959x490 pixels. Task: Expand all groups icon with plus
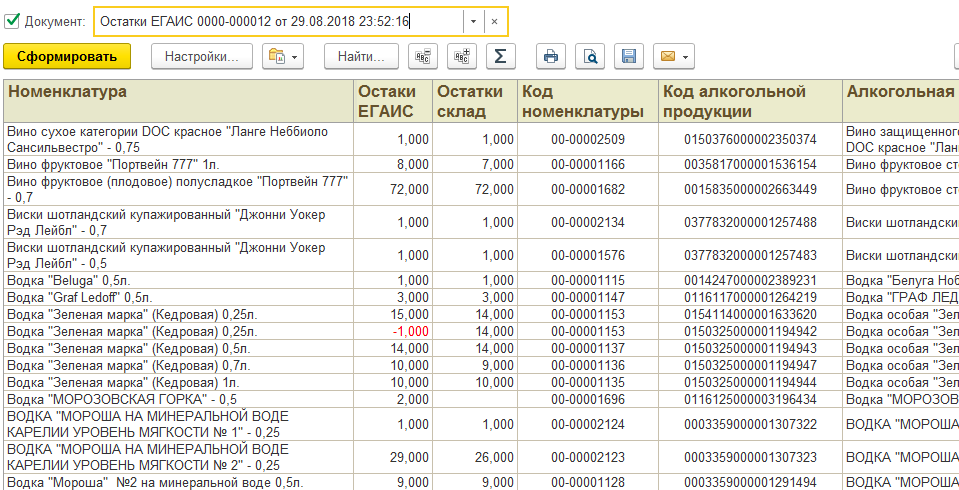coord(462,57)
